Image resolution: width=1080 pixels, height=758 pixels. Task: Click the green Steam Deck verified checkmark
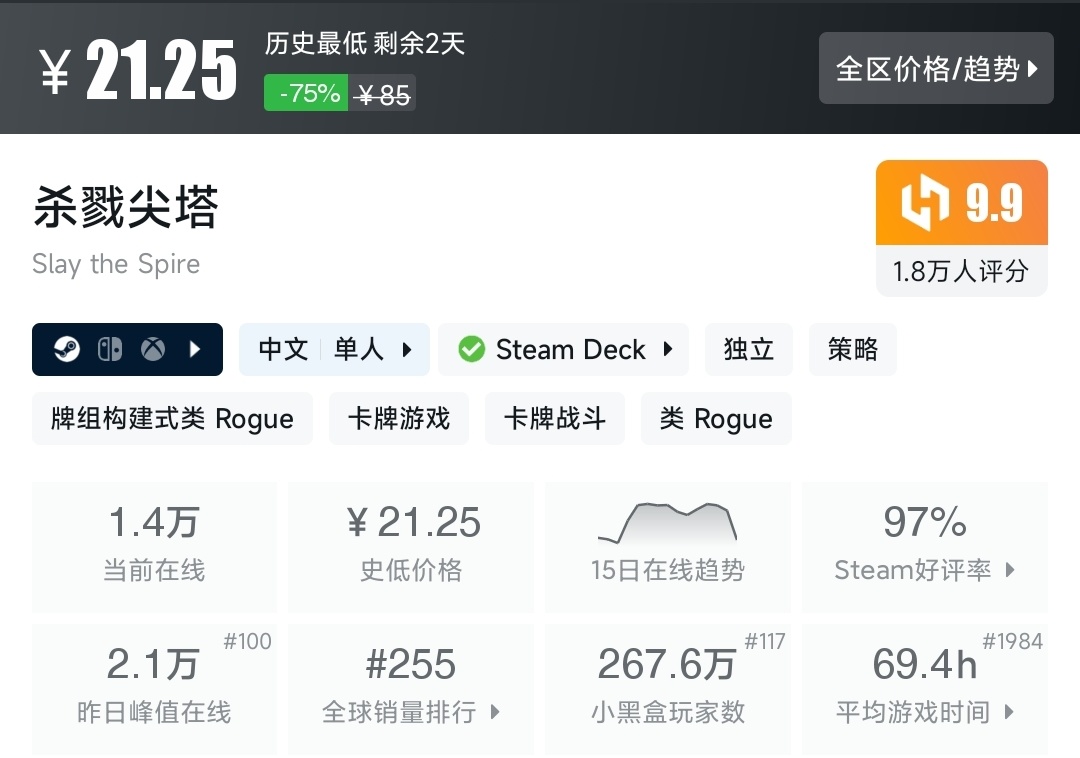pyautogui.click(x=471, y=349)
